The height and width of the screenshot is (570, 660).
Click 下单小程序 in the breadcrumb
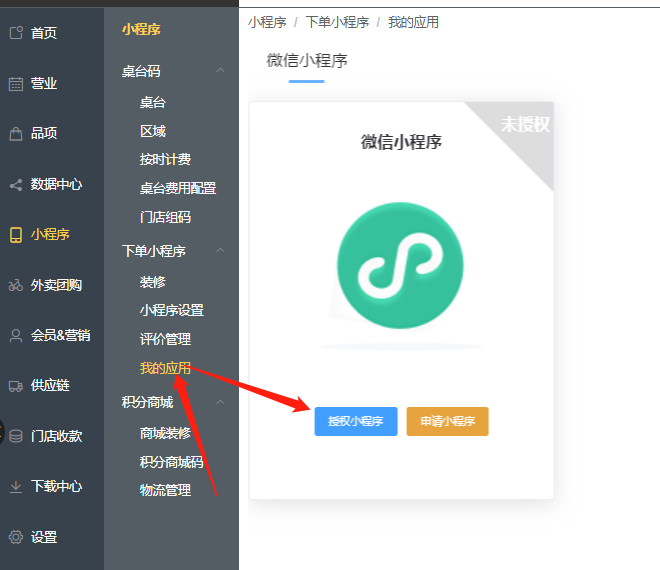coord(337,22)
